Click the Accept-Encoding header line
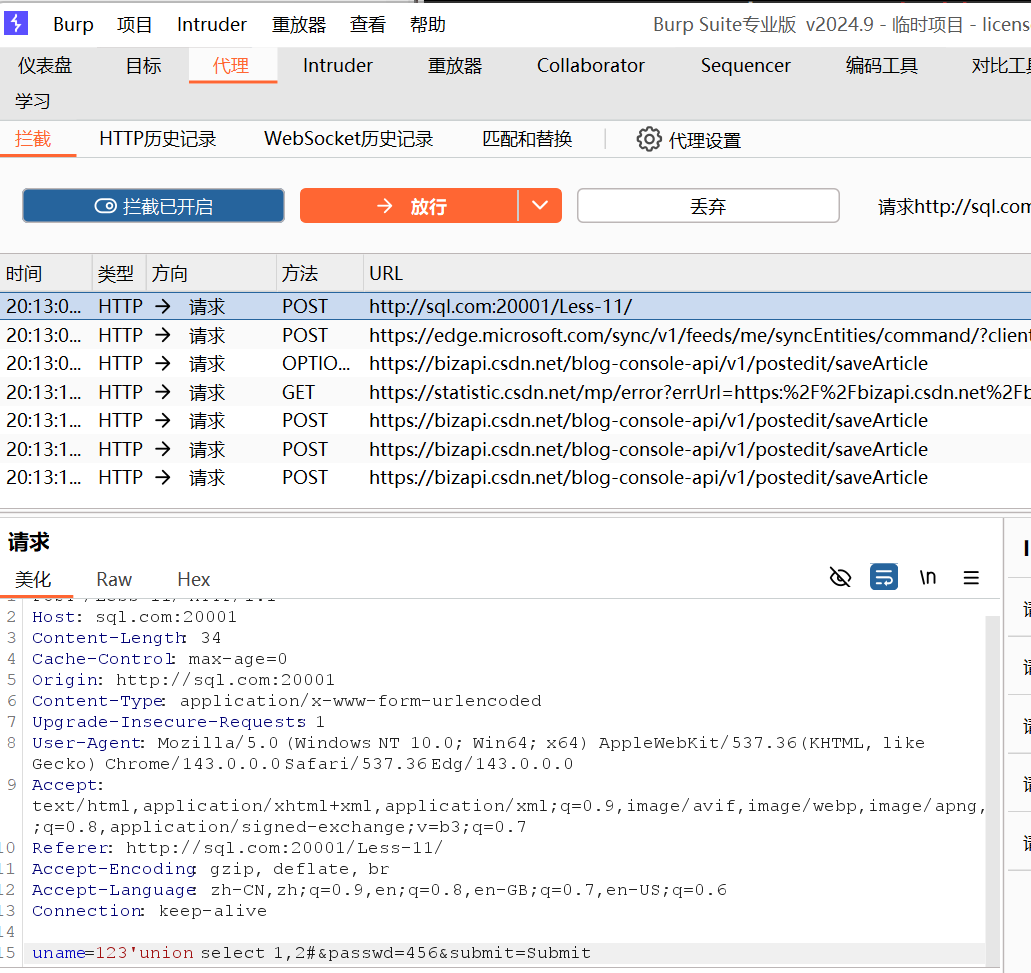Image resolution: width=1031 pixels, height=973 pixels. pyautogui.click(x=210, y=868)
